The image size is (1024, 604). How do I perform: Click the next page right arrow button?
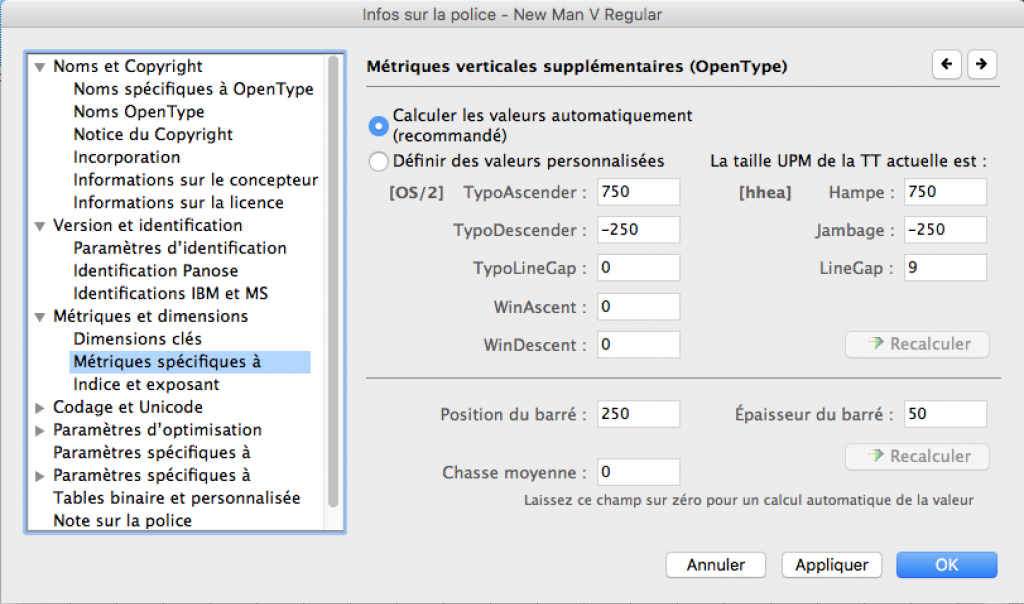982,64
